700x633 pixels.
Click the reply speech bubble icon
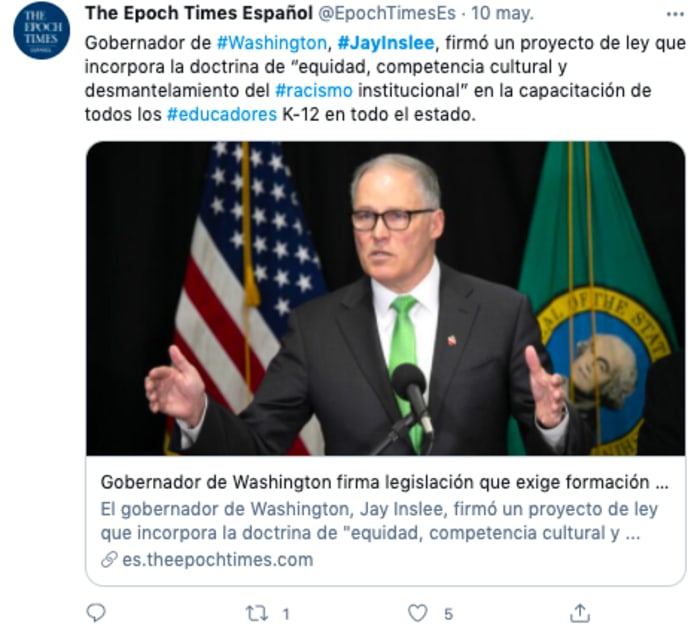[x=96, y=612]
